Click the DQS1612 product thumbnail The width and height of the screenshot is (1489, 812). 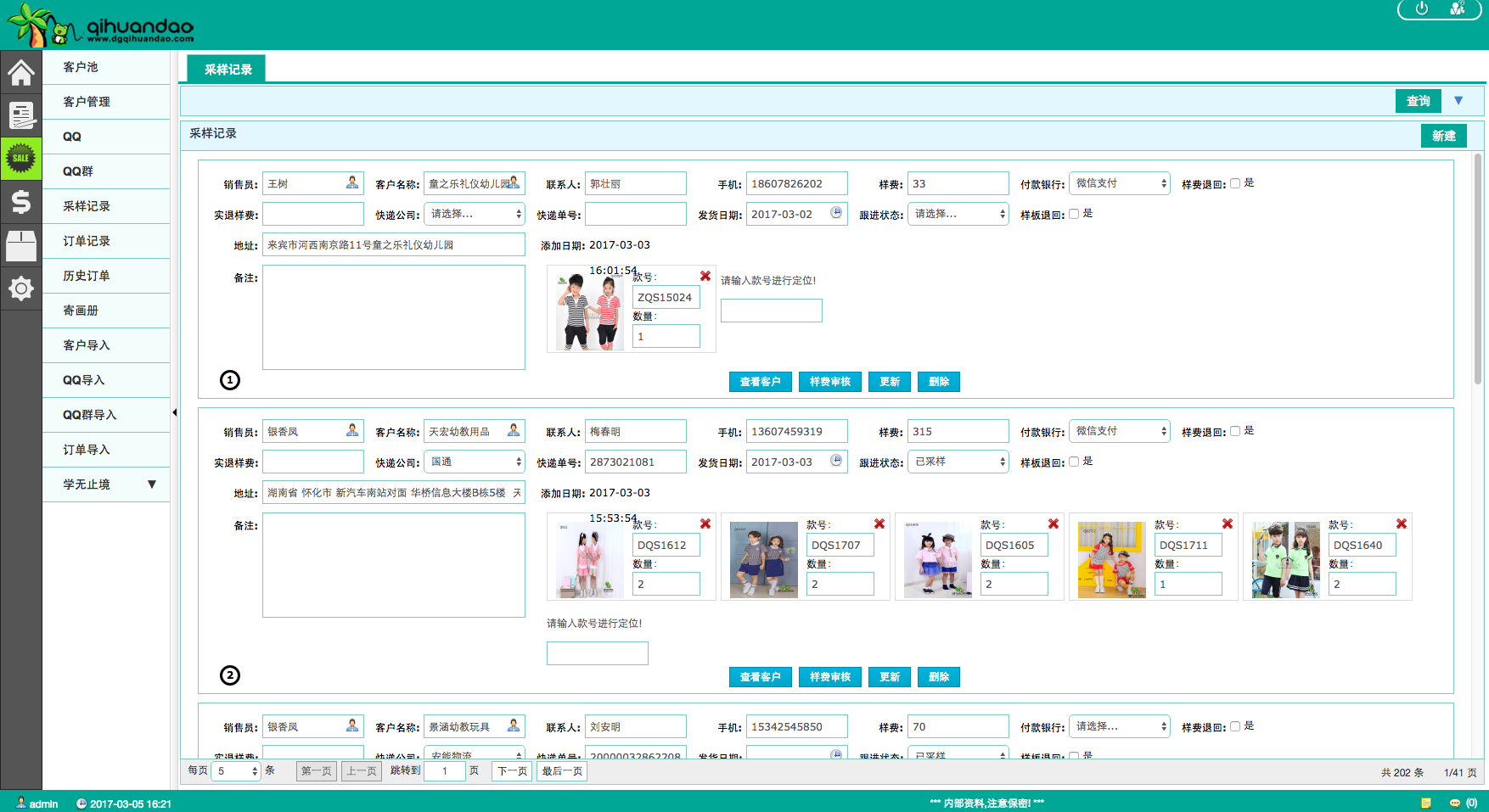click(589, 560)
